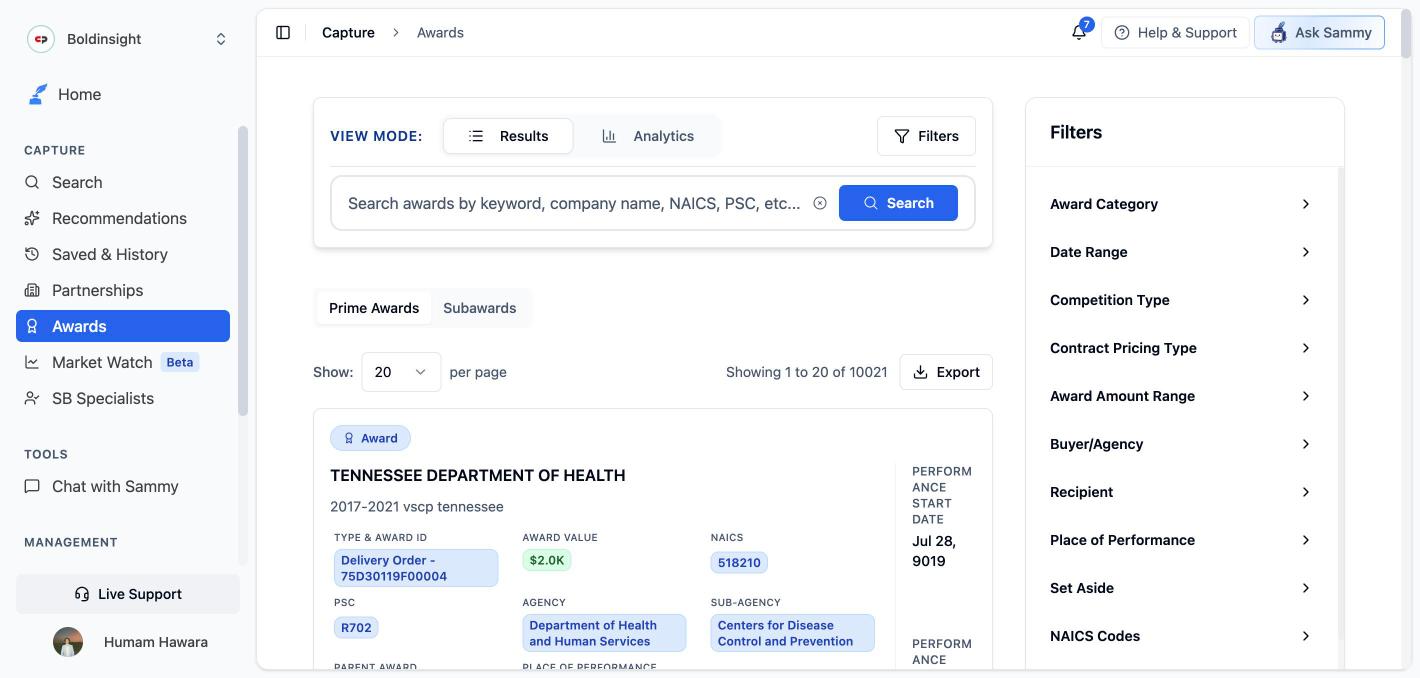This screenshot has height=678, width=1420.
Task: Click the Export button
Action: (x=946, y=372)
